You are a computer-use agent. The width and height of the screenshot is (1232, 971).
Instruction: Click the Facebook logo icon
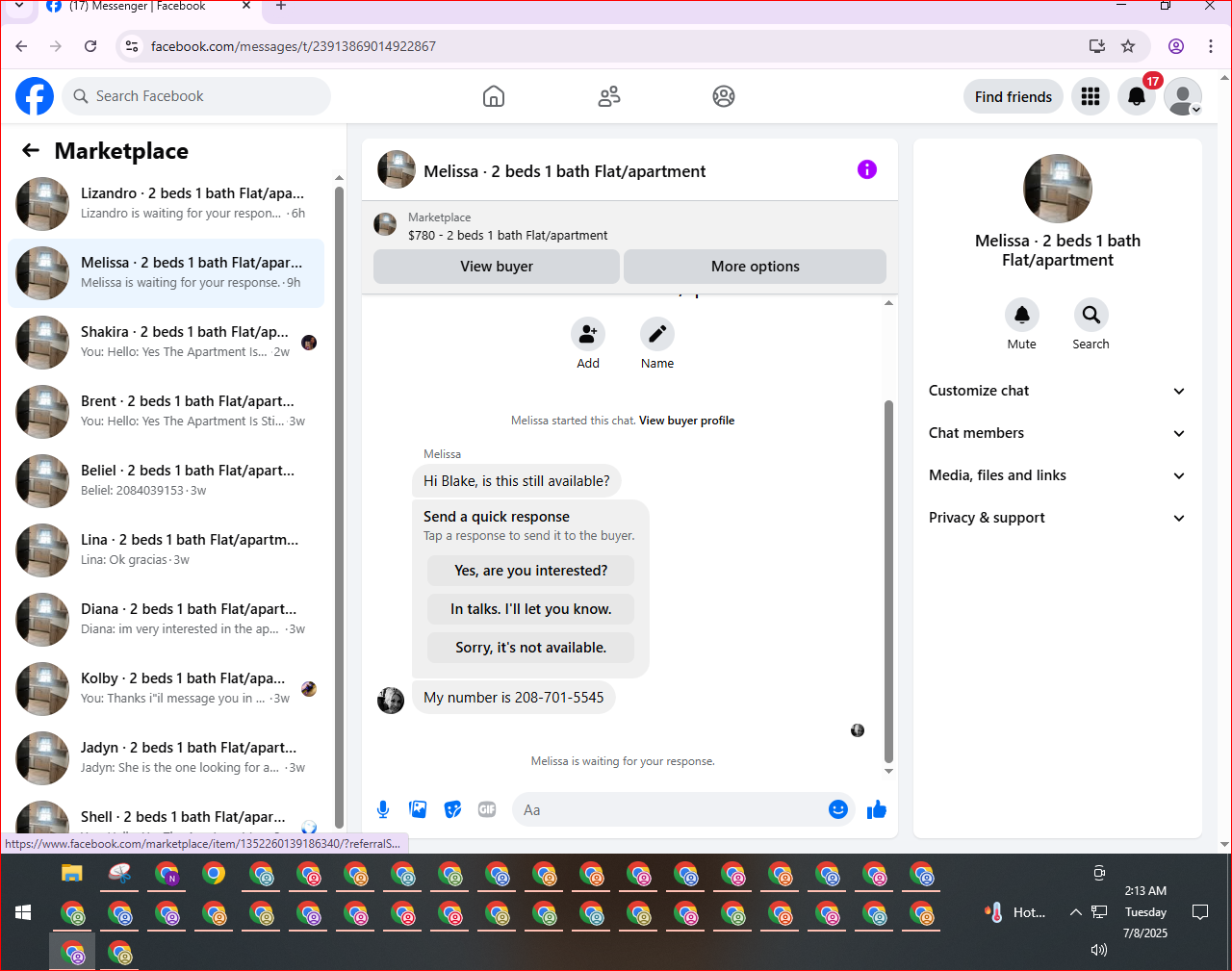[x=35, y=96]
